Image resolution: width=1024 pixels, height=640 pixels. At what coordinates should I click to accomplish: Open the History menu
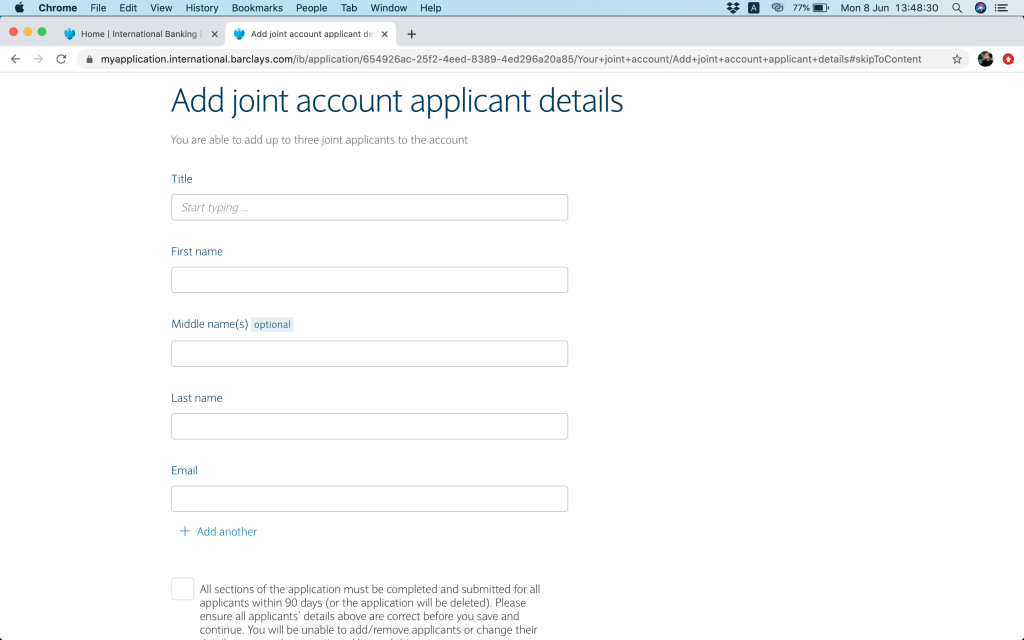pos(202,8)
